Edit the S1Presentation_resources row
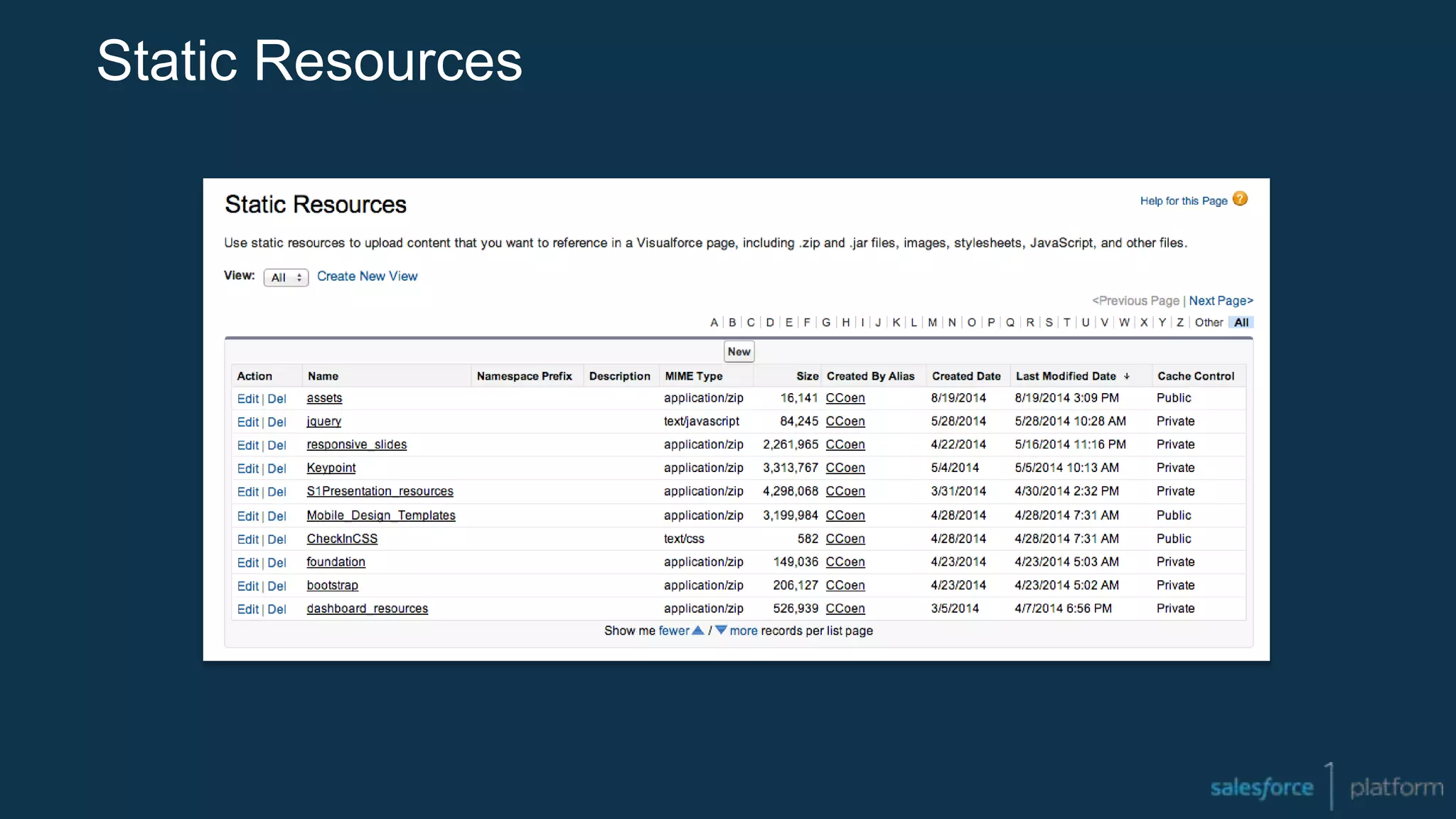This screenshot has width=1456, height=819. 247,492
